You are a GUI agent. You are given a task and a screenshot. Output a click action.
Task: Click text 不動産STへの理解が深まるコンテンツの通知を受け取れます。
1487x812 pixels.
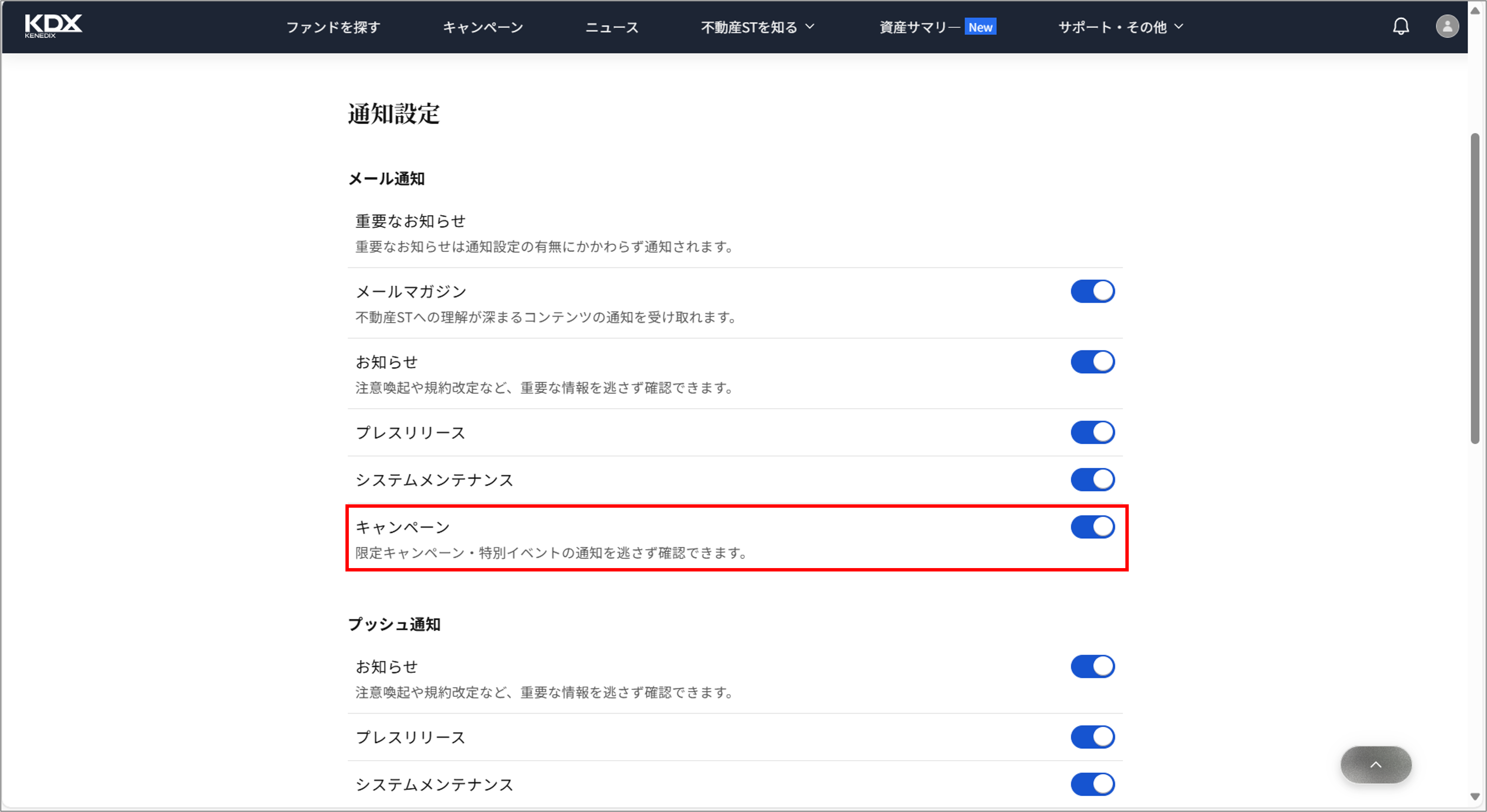click(546, 317)
